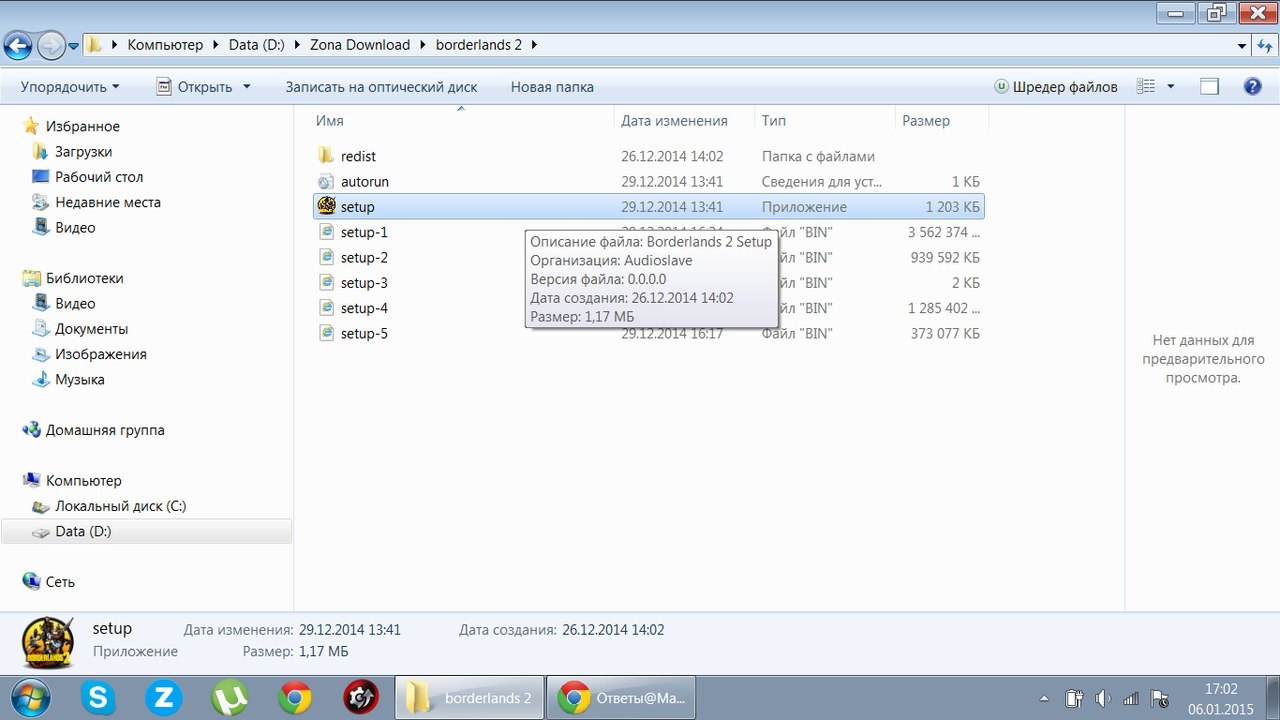1280x720 pixels.
Task: Open dropdown arrow next to Открыть
Action: 247,87
